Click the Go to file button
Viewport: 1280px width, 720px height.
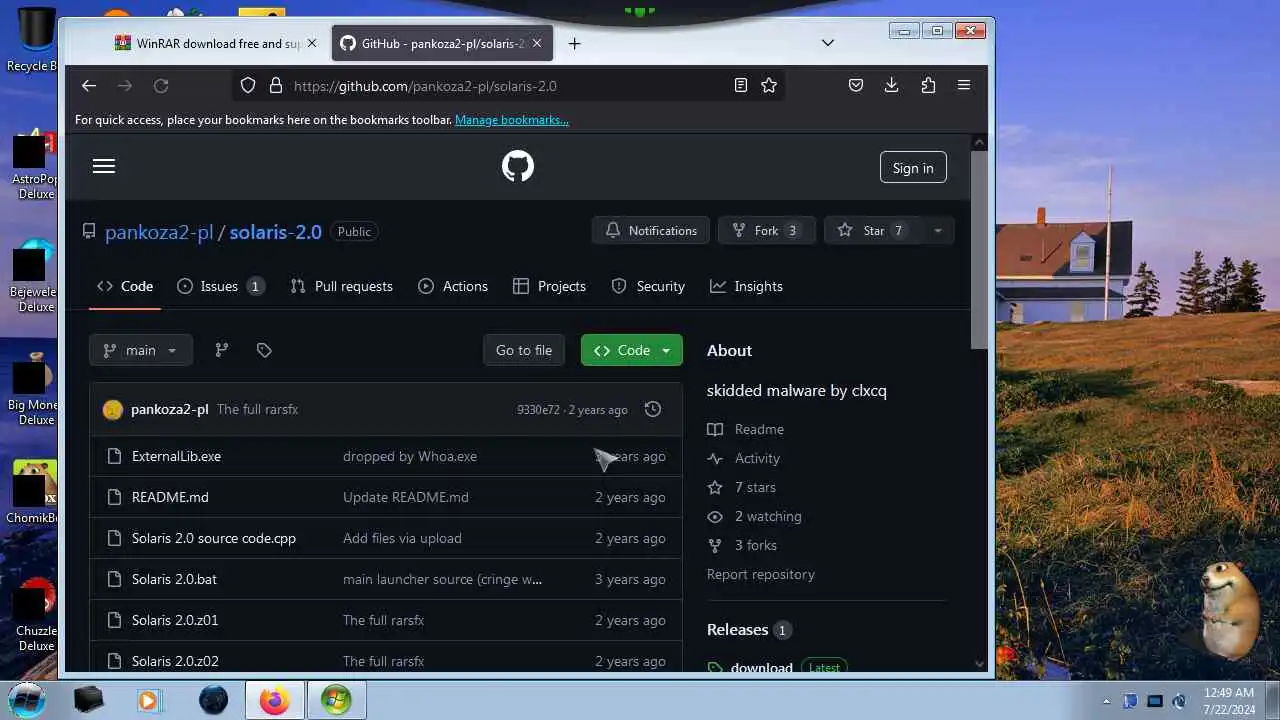tap(524, 350)
